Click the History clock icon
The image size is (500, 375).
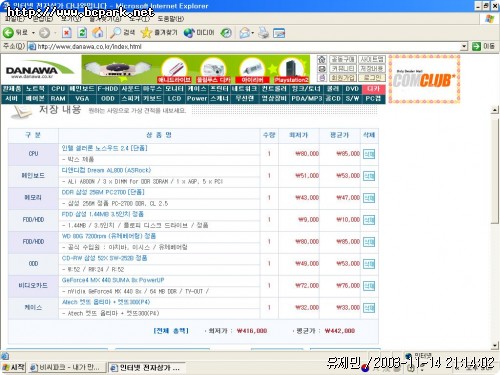[227, 33]
